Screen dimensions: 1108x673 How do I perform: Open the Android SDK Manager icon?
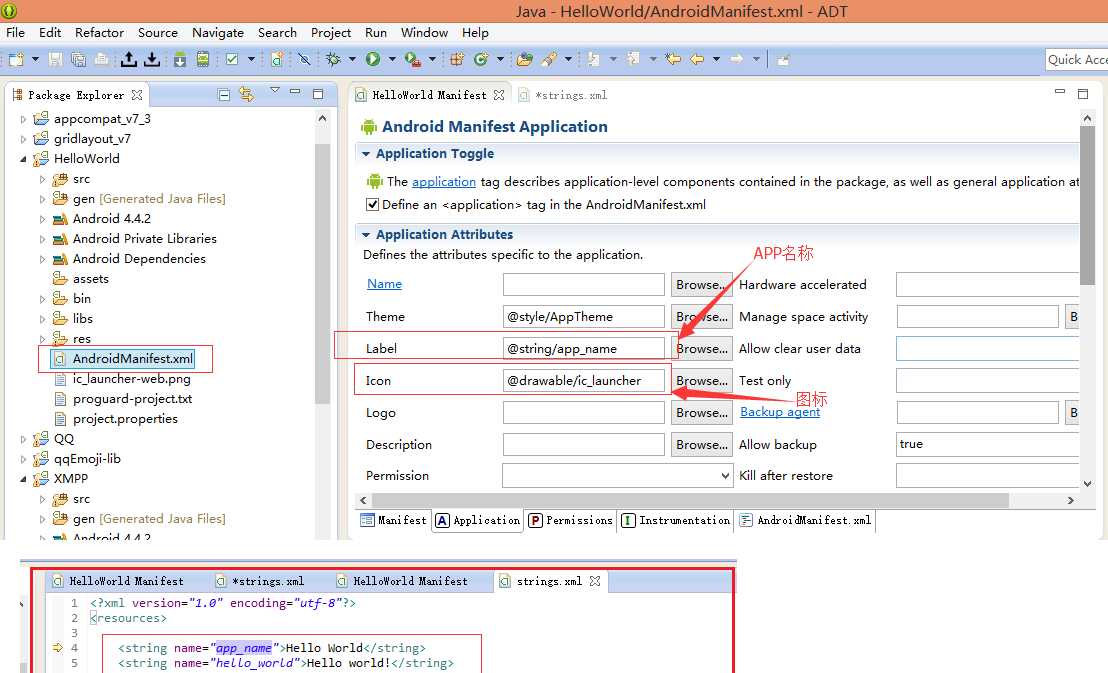(x=179, y=59)
